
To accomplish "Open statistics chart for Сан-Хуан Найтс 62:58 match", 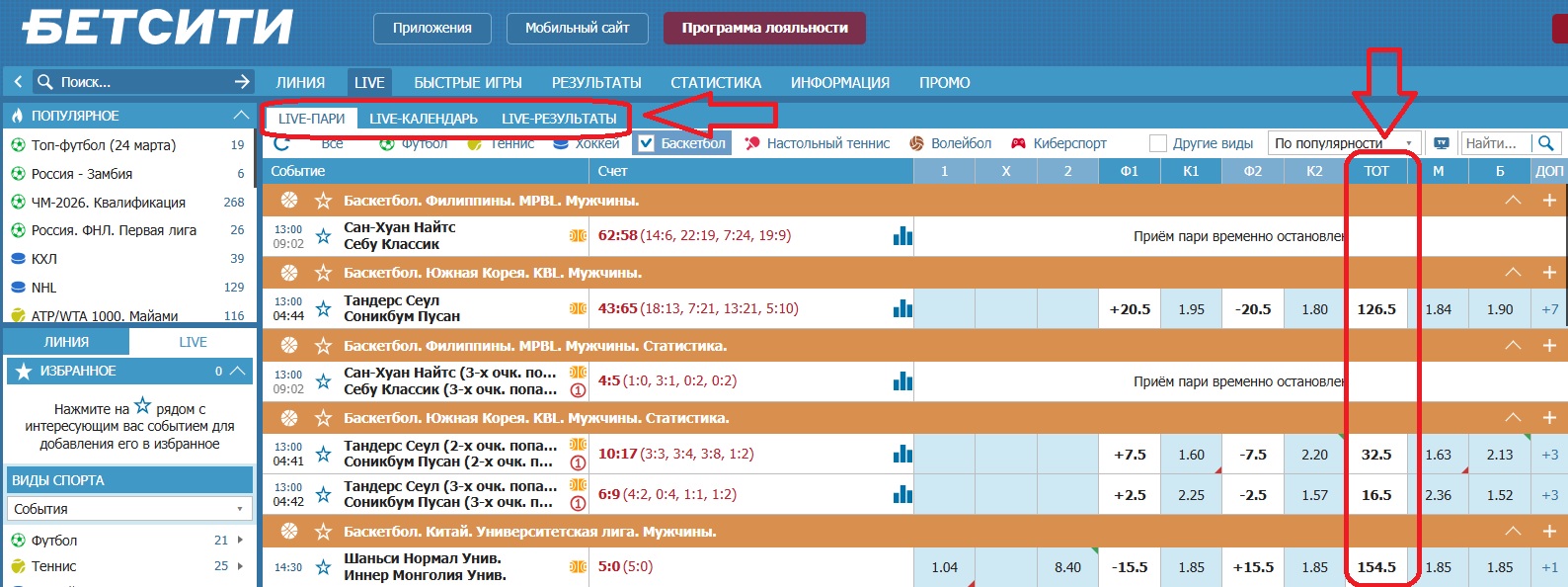I will [x=902, y=236].
